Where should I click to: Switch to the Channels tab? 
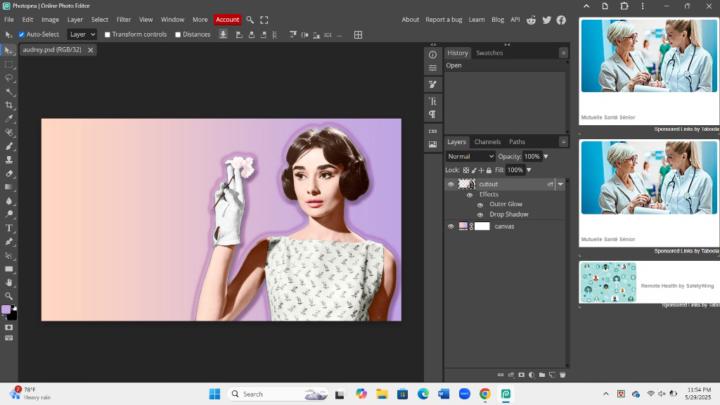click(487, 142)
